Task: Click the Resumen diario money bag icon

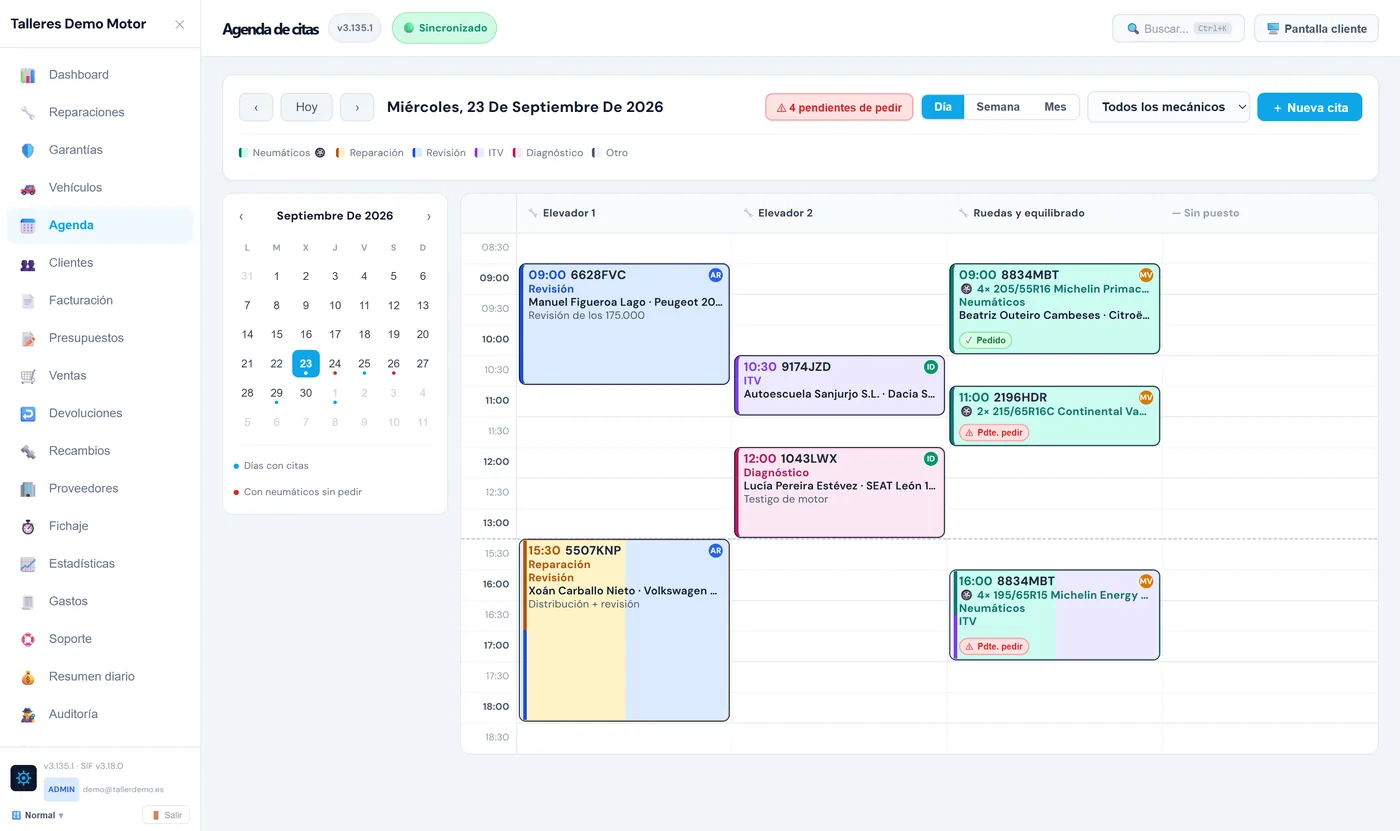Action: click(28, 677)
